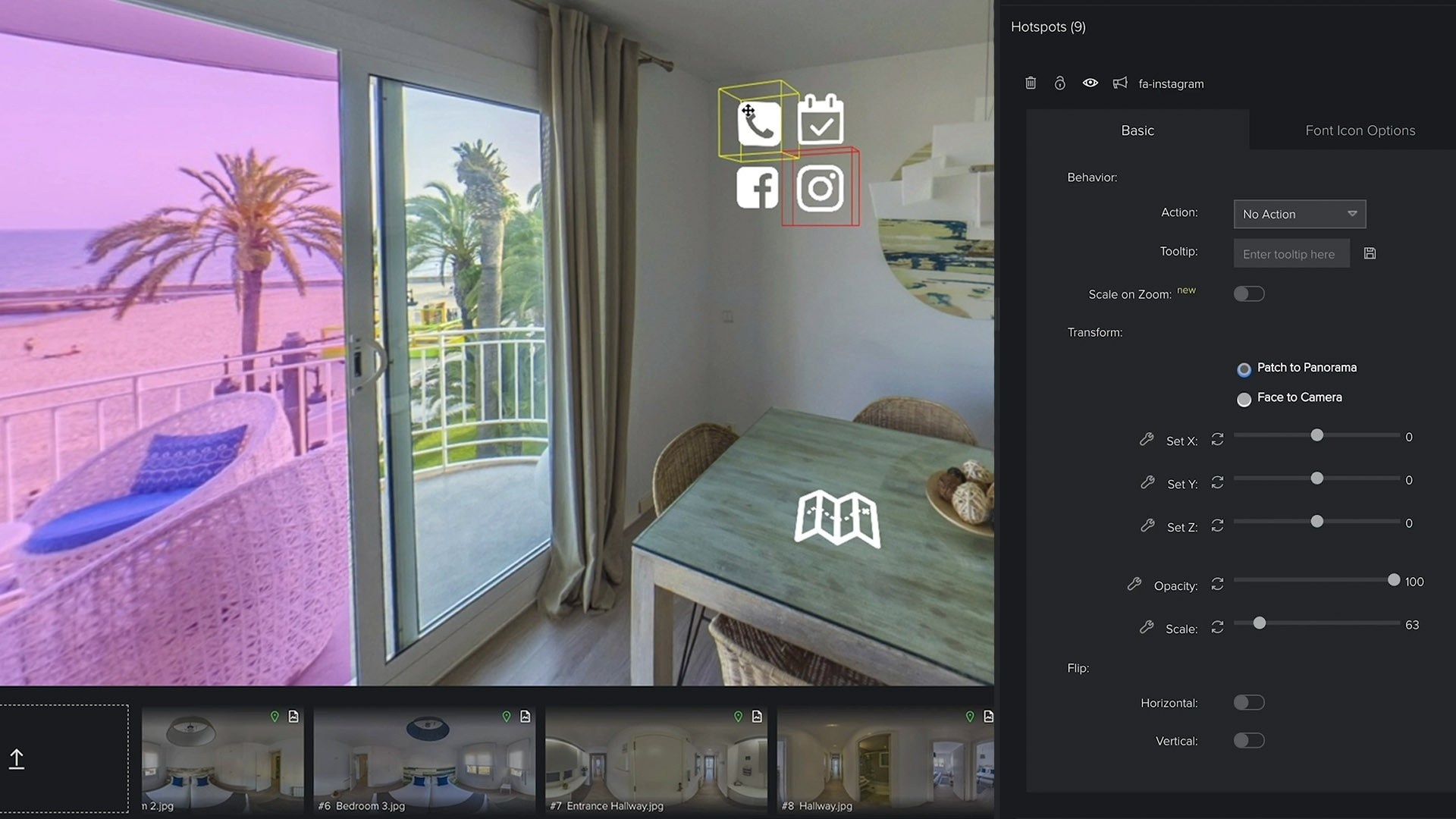Delete the fa-instagram hotspot with trash icon
This screenshot has width=1456, height=819.
click(x=1031, y=83)
